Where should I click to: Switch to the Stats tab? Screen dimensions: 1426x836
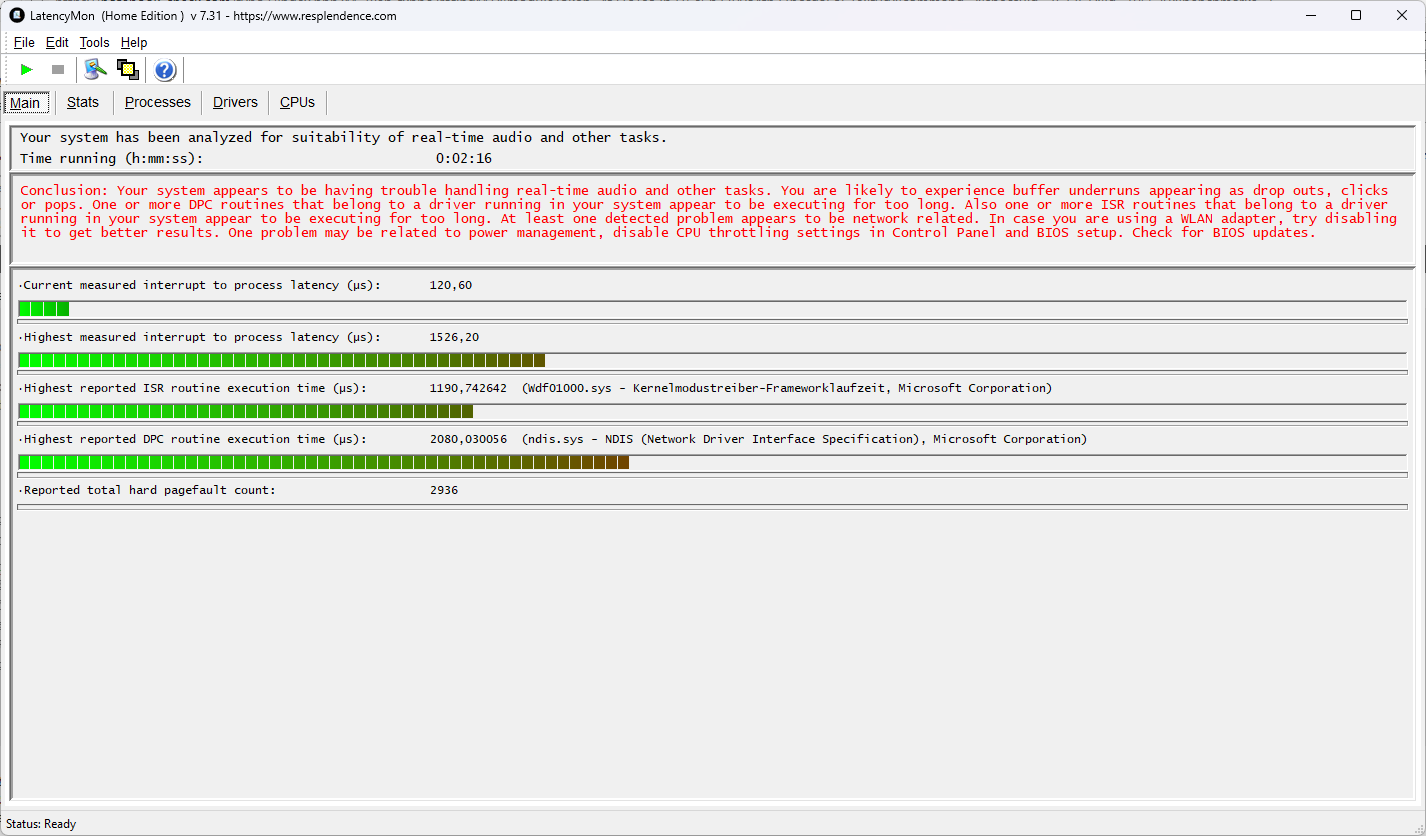click(83, 102)
